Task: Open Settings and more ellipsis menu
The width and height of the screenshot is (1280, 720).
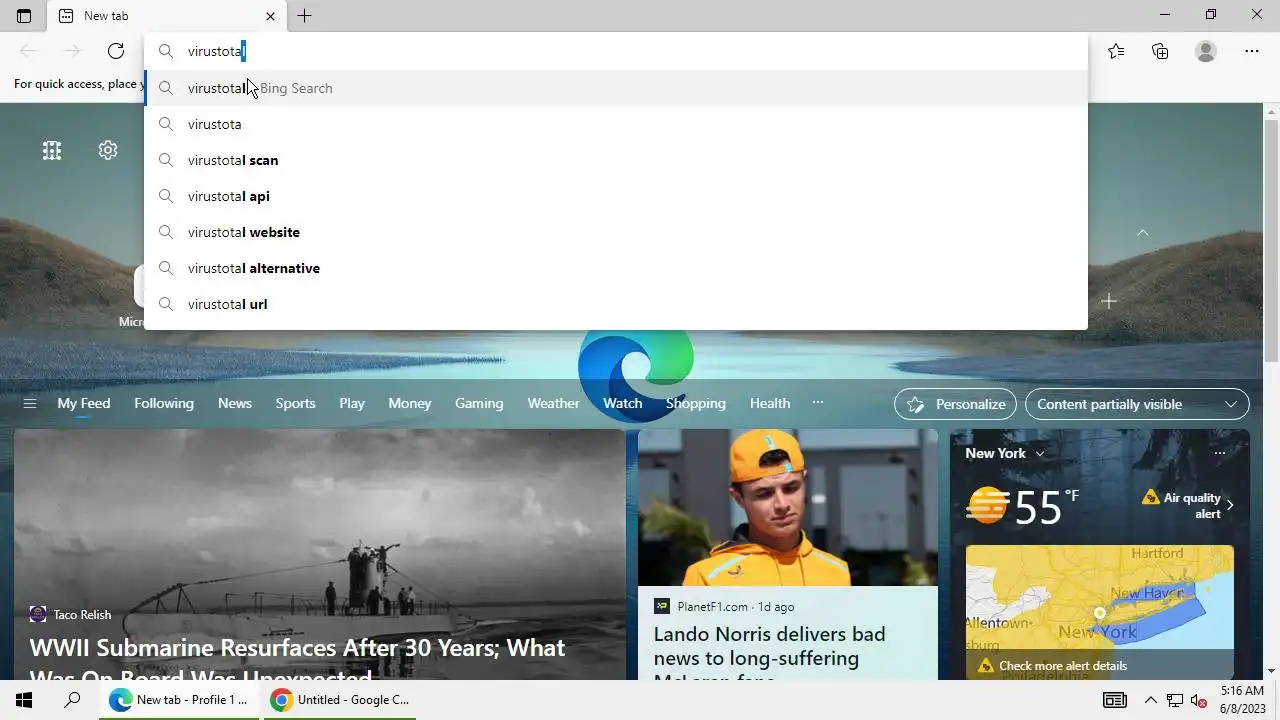Action: 1252,51
